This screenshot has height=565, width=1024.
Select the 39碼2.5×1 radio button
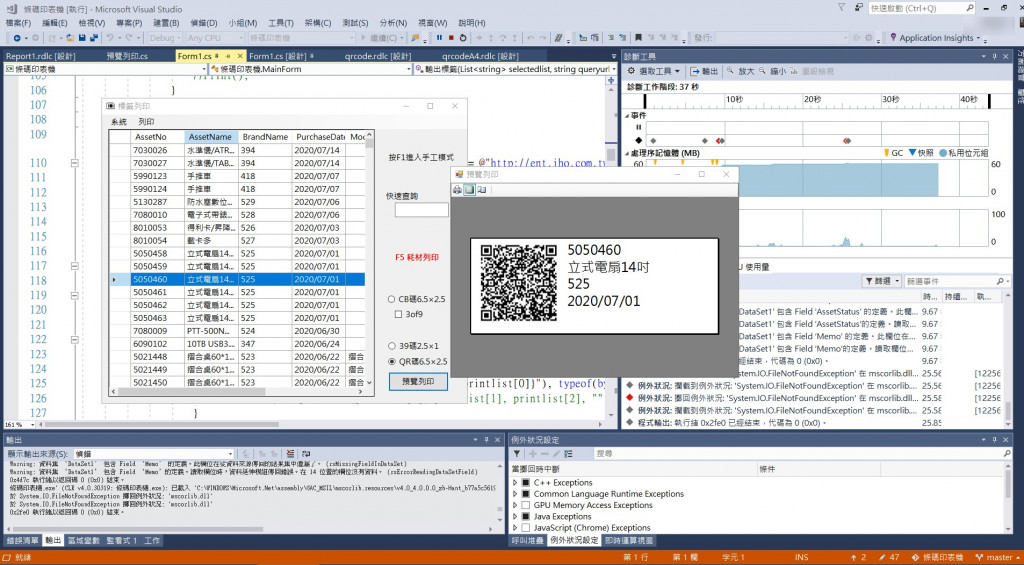tap(392, 346)
